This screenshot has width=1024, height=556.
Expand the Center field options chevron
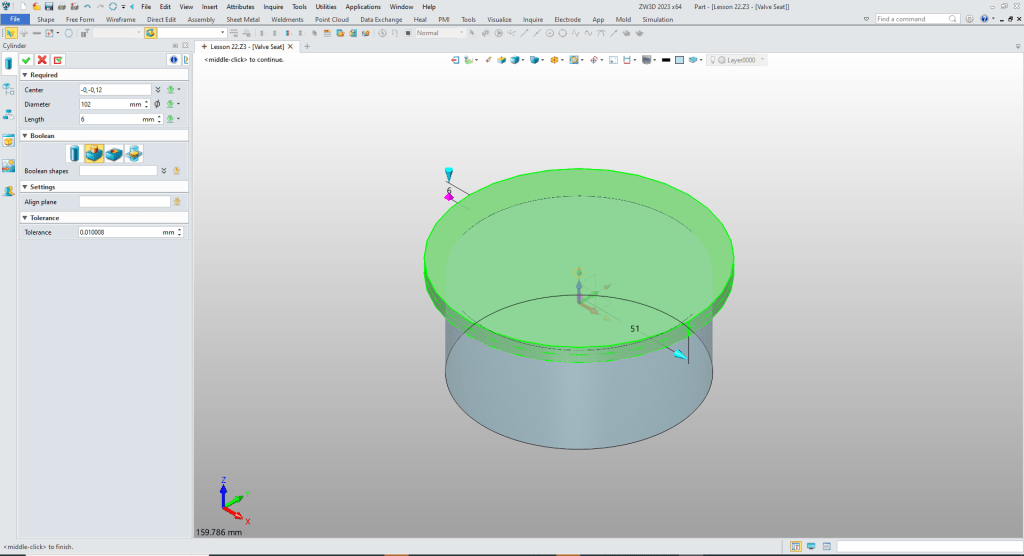point(158,90)
